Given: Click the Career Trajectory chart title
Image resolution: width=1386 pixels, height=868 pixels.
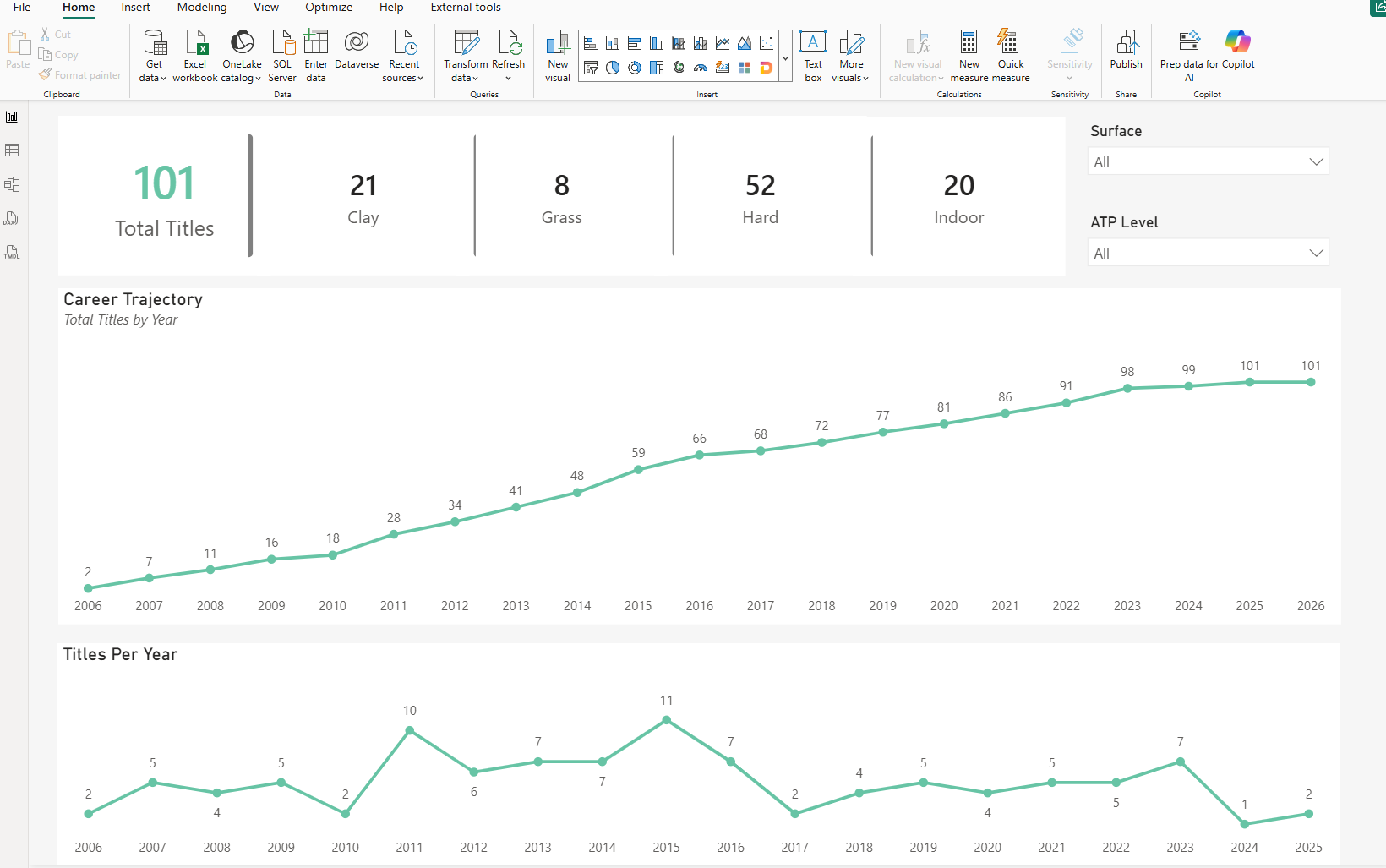Looking at the screenshot, I should pos(134,299).
